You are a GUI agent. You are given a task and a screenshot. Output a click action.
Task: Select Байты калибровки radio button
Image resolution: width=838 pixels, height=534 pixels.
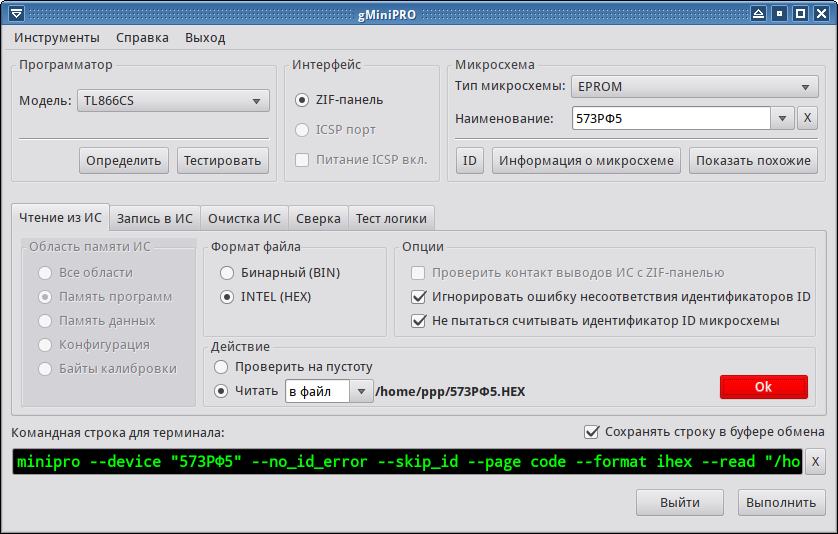click(x=45, y=369)
